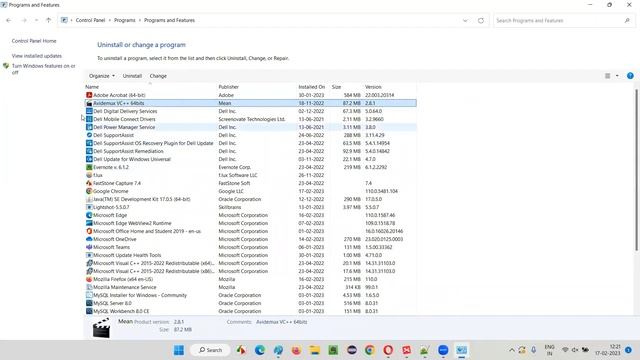Screen dimensions: 640x360
Task: Click the f.lux program icon
Action: [89, 175]
